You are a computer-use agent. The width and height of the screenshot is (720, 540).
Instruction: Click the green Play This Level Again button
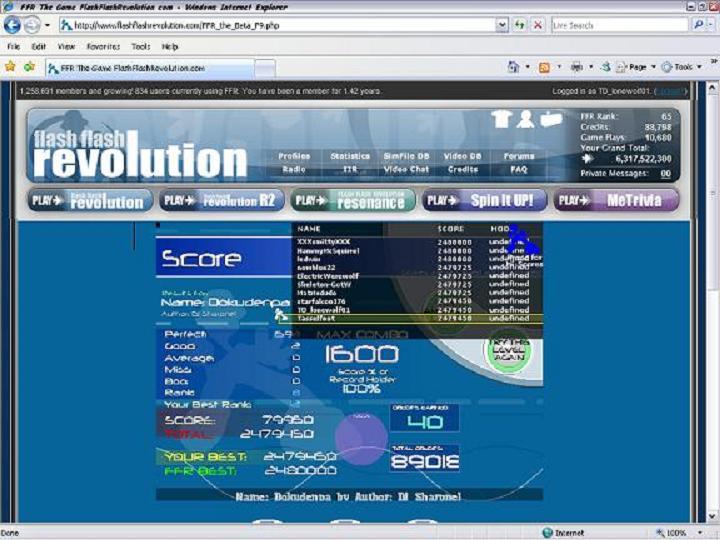[x=509, y=350]
